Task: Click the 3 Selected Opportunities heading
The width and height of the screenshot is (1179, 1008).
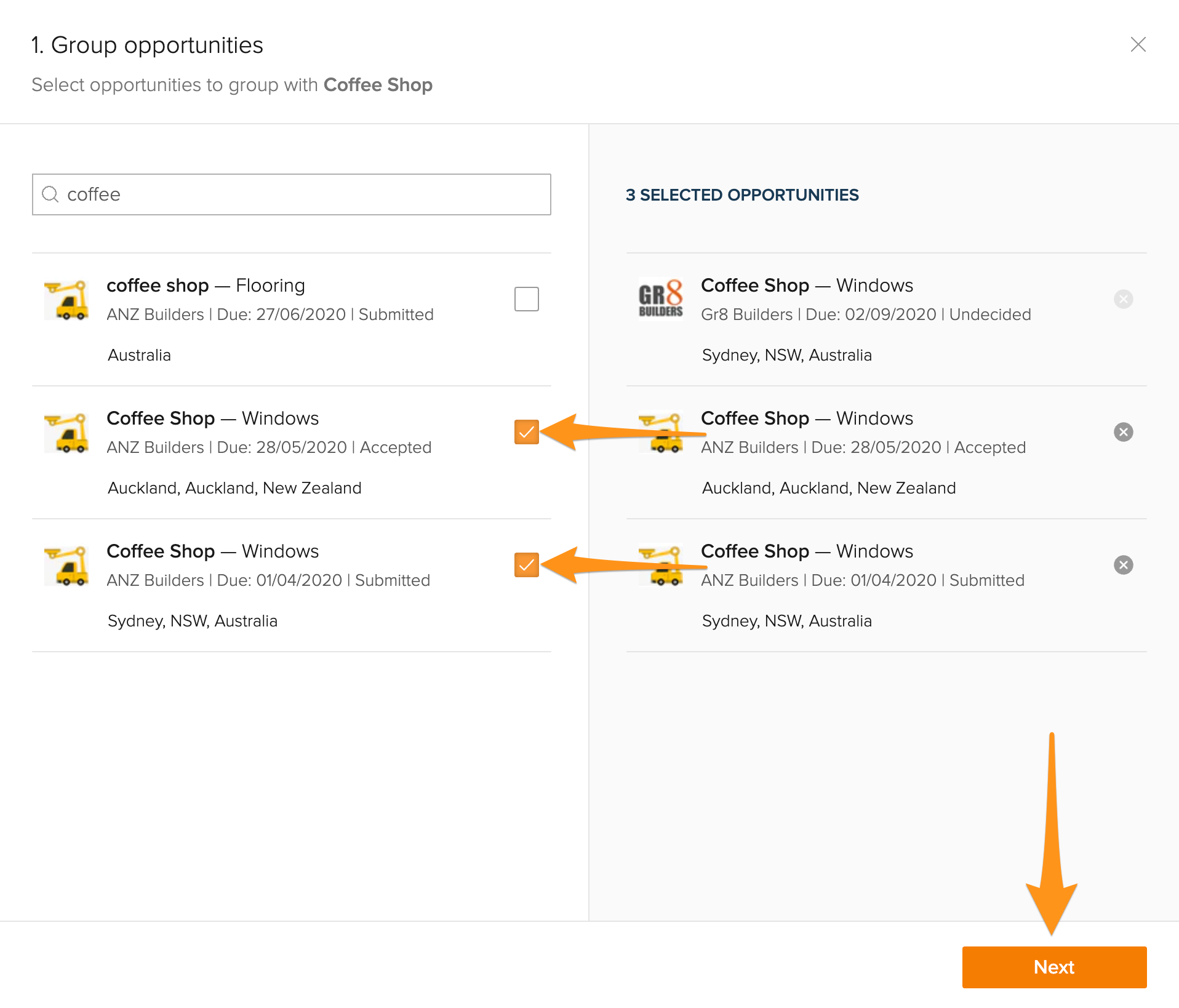Action: 742,195
